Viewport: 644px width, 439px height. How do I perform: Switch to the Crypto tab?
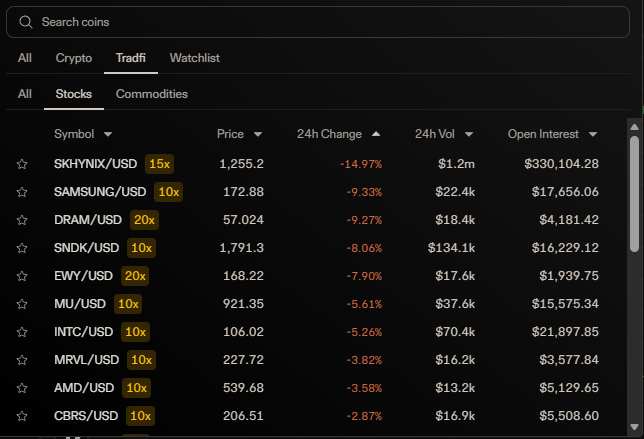coord(74,58)
